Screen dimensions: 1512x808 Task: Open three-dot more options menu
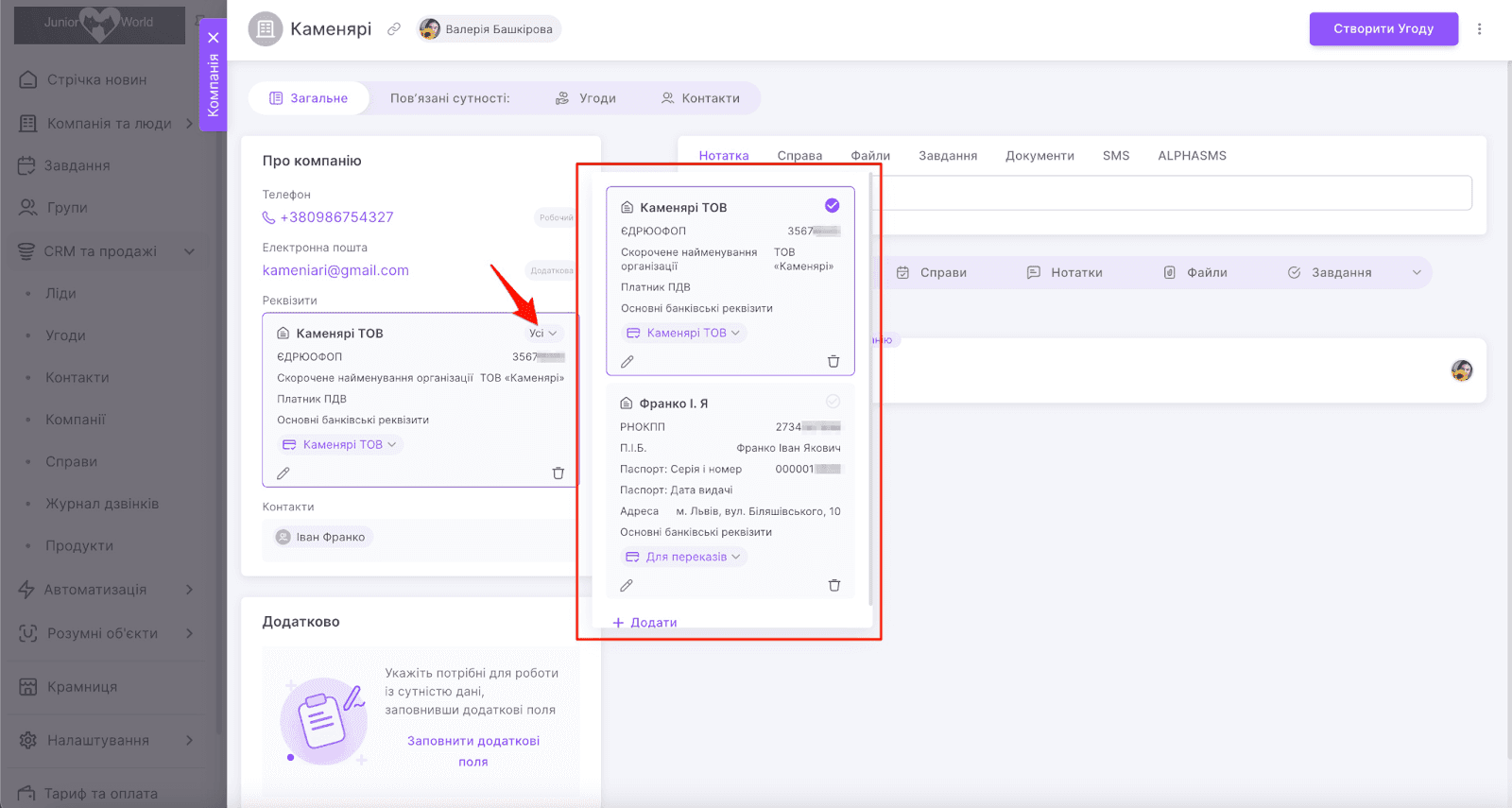point(1479,29)
